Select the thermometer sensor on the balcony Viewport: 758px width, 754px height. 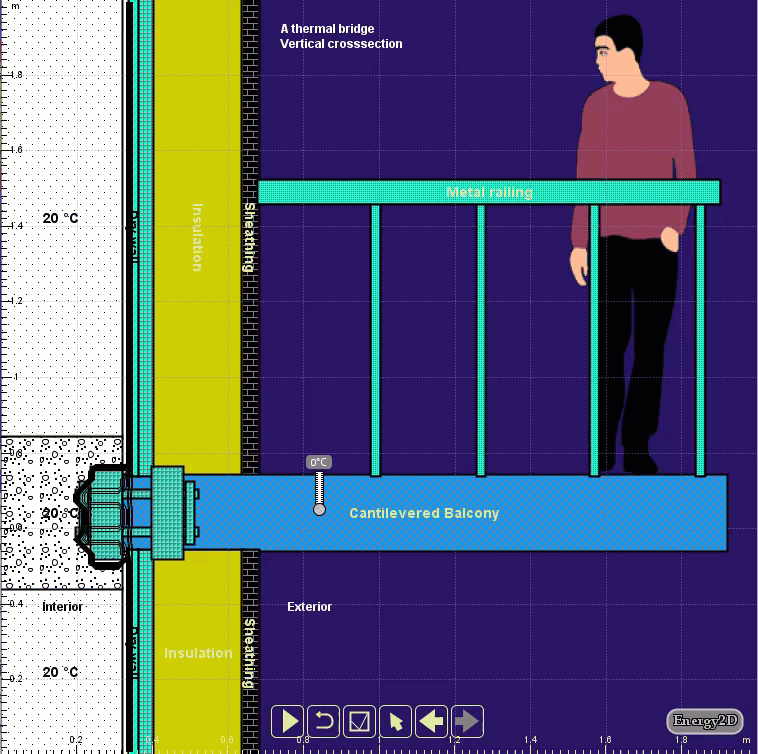point(319,494)
